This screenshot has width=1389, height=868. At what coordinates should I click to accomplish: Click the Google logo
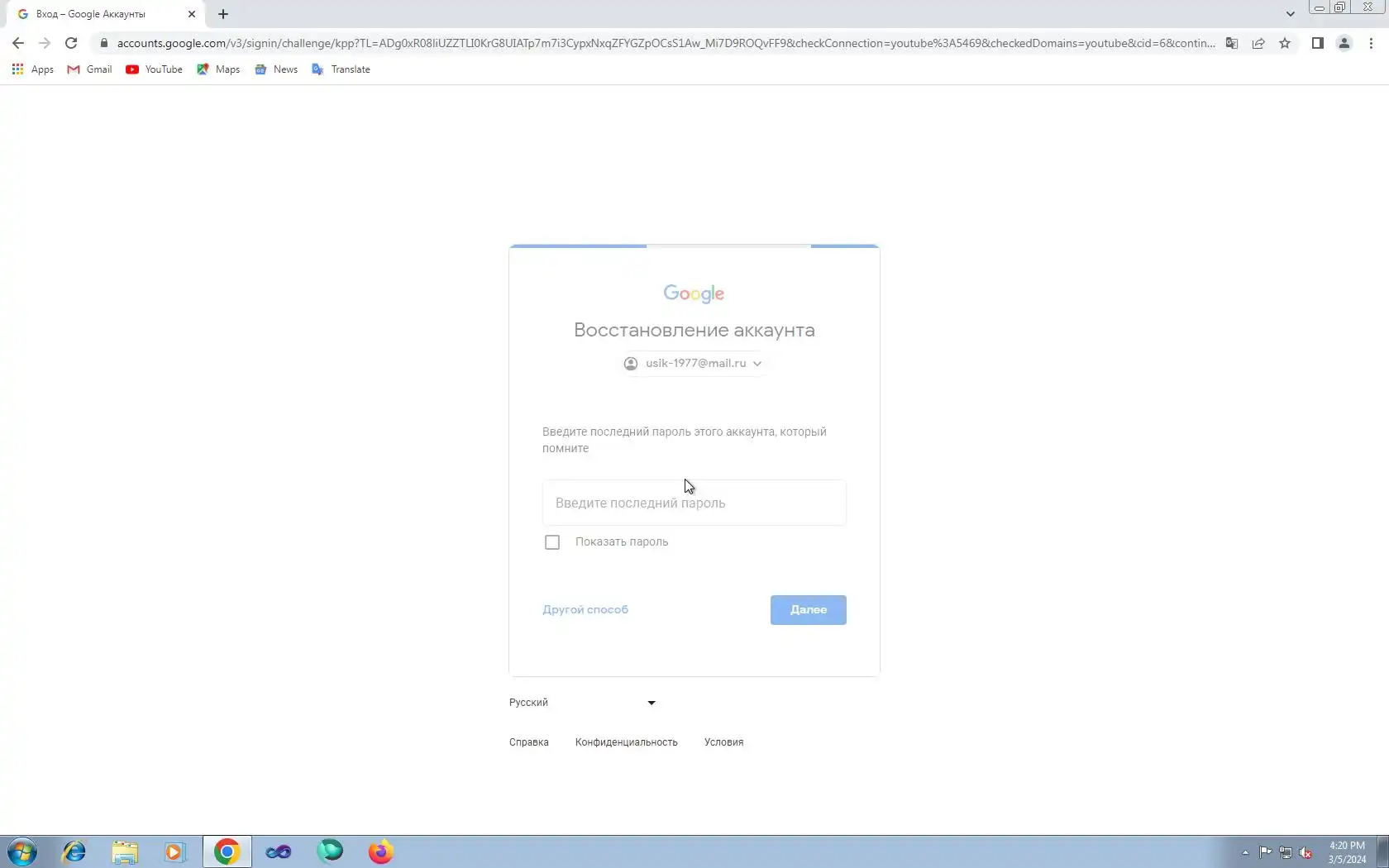coord(694,293)
